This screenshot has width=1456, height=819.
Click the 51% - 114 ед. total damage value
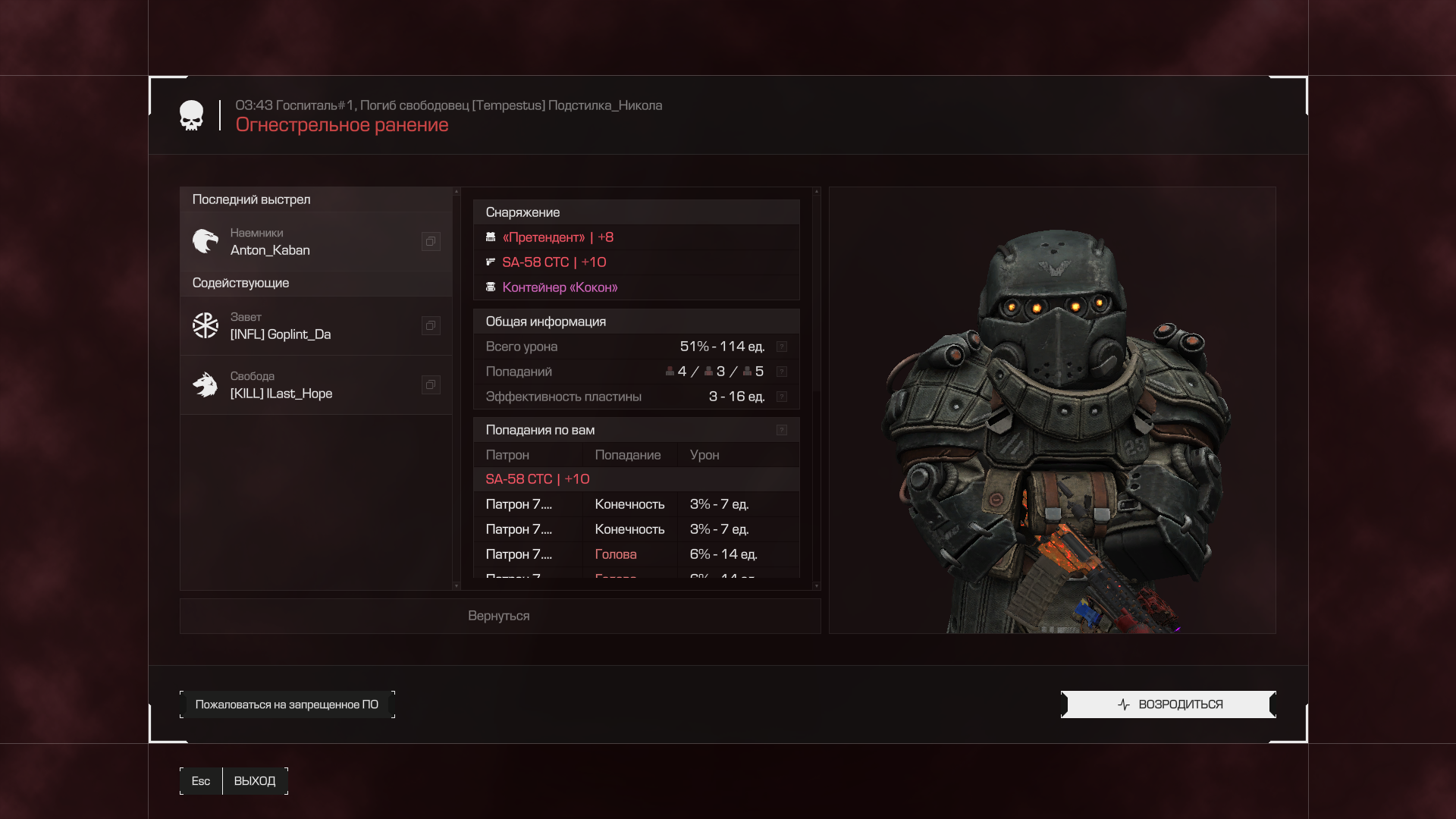tap(722, 347)
